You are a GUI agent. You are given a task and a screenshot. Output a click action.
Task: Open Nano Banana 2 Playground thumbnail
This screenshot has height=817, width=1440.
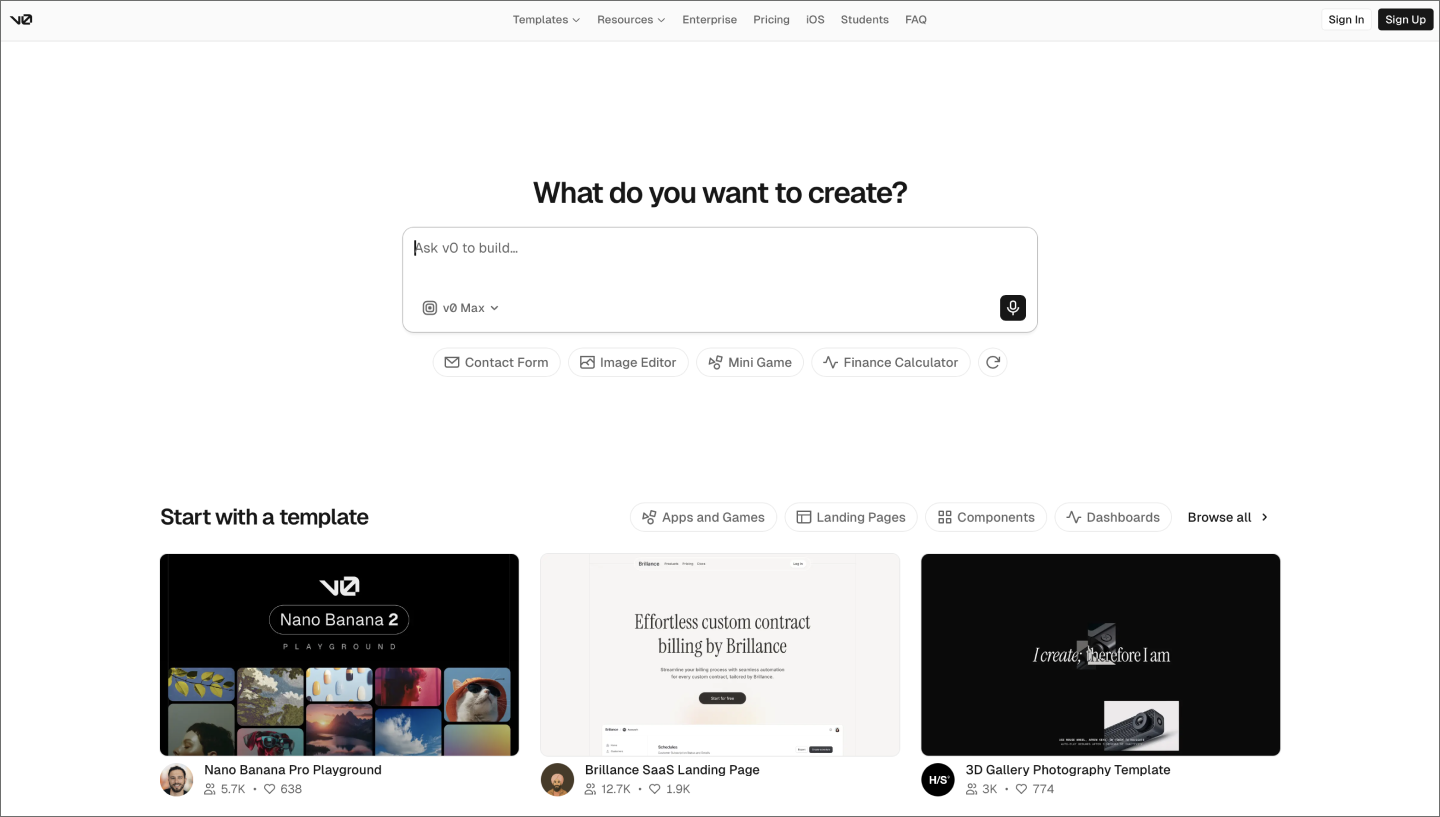[339, 655]
